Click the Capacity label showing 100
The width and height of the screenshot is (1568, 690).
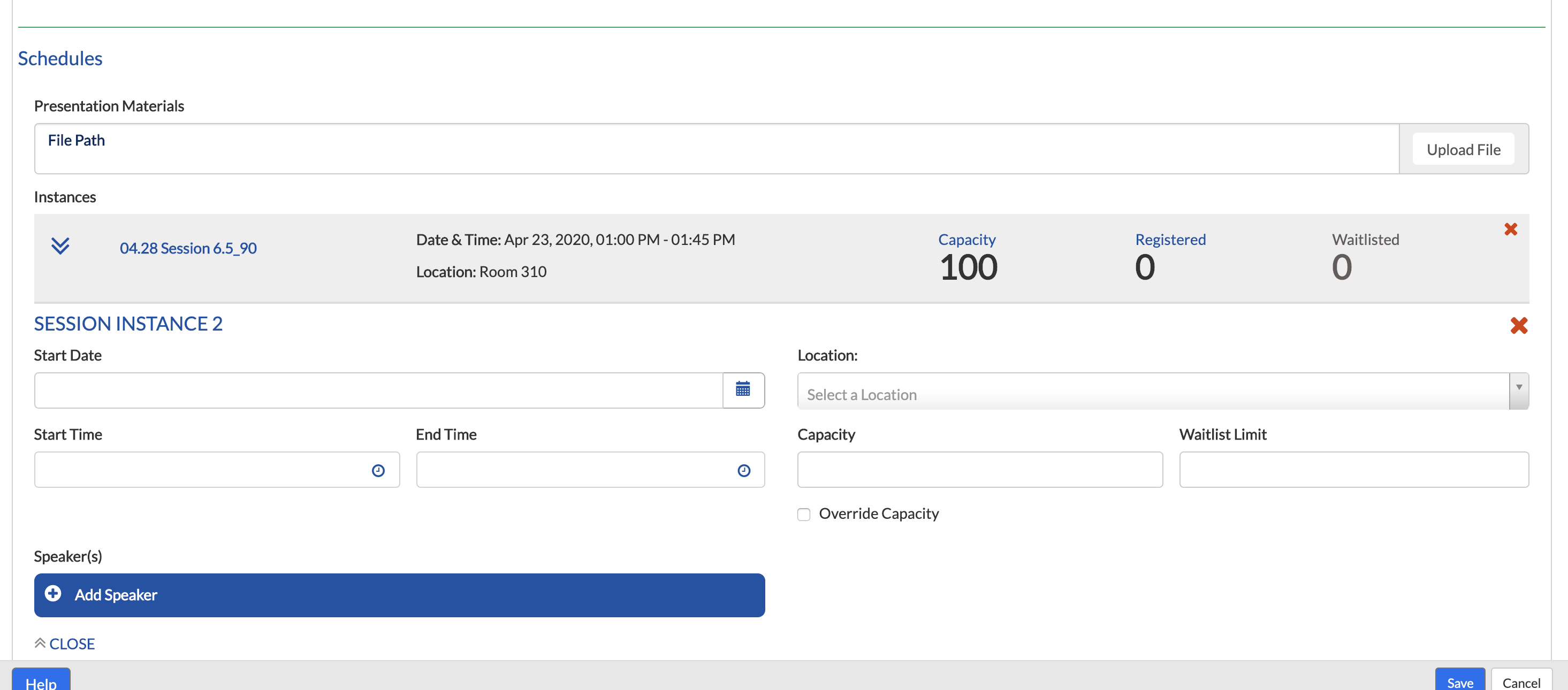pos(966,240)
